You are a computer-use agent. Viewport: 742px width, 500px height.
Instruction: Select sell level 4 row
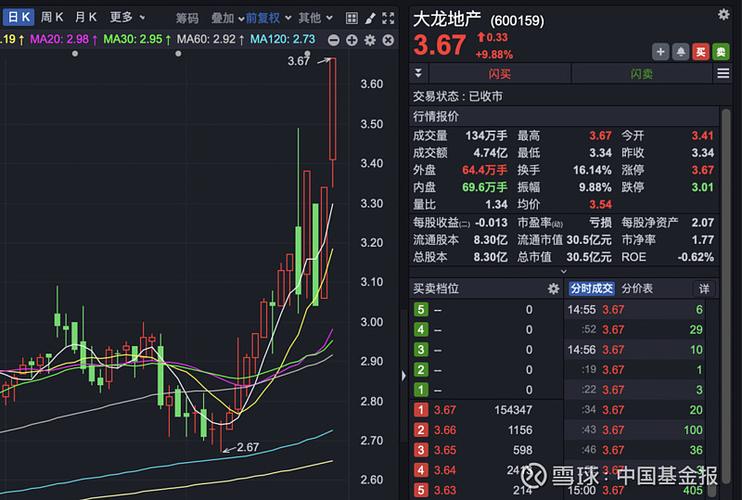487,330
